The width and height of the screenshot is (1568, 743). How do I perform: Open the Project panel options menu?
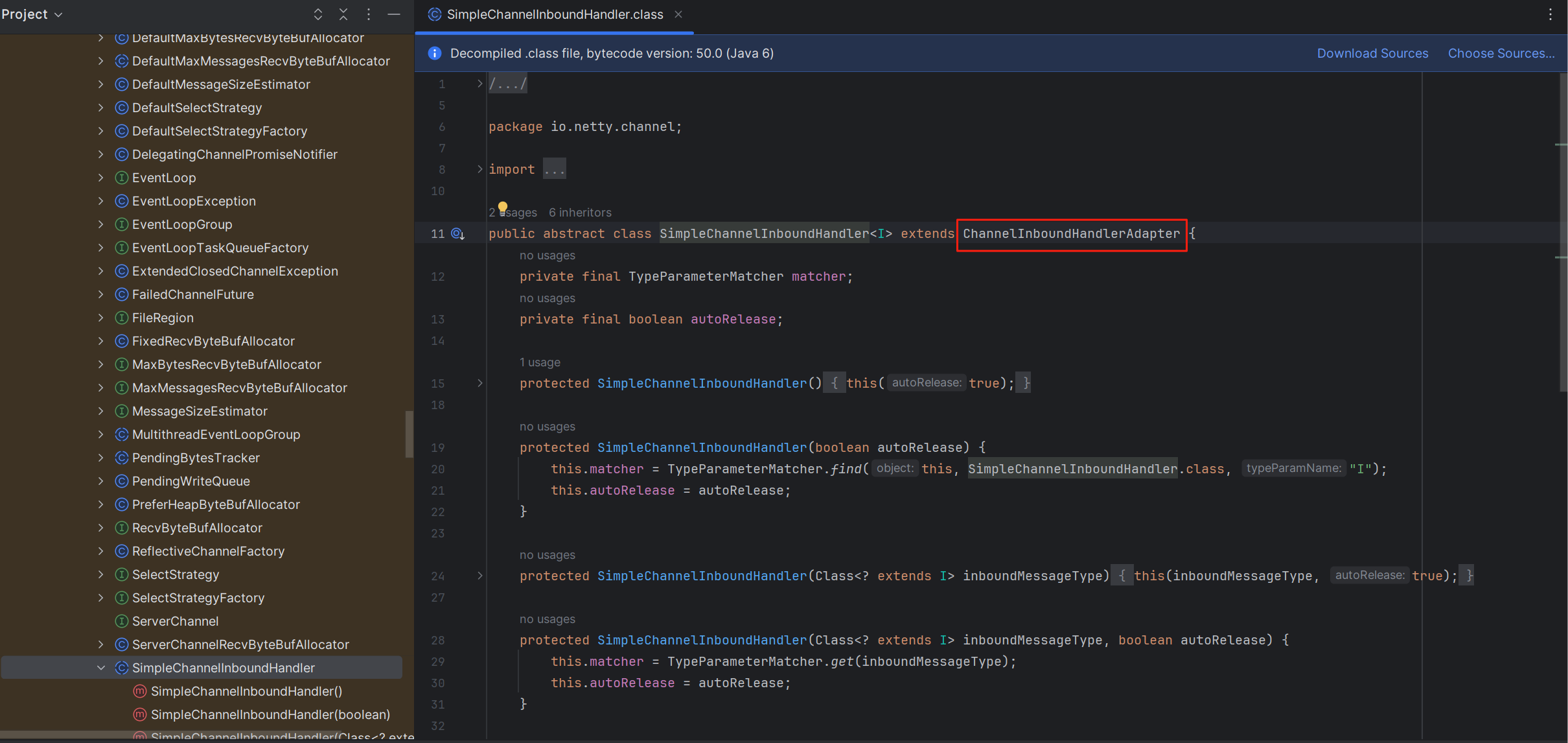click(369, 14)
